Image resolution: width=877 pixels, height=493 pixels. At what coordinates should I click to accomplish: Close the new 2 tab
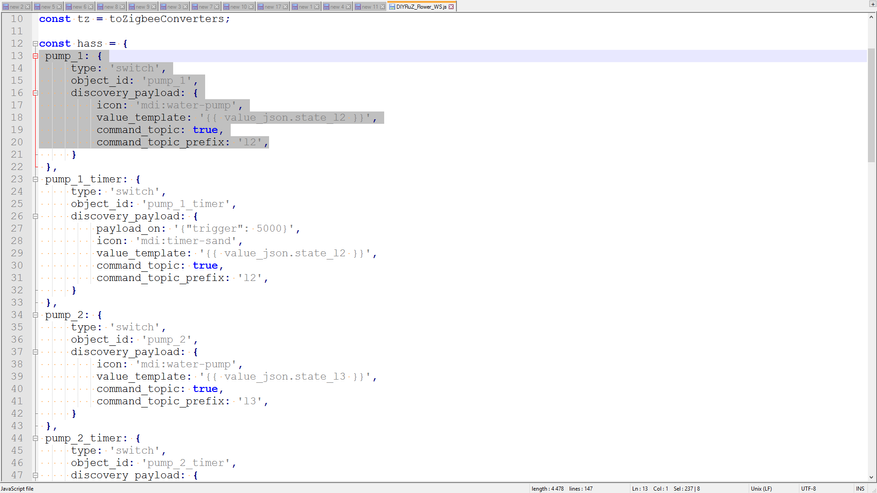(x=27, y=7)
